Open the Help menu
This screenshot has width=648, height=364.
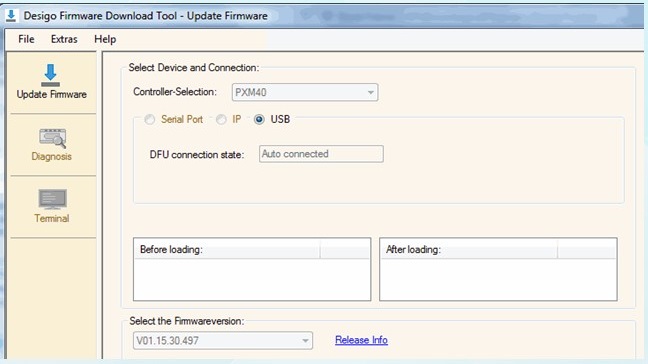click(105, 39)
